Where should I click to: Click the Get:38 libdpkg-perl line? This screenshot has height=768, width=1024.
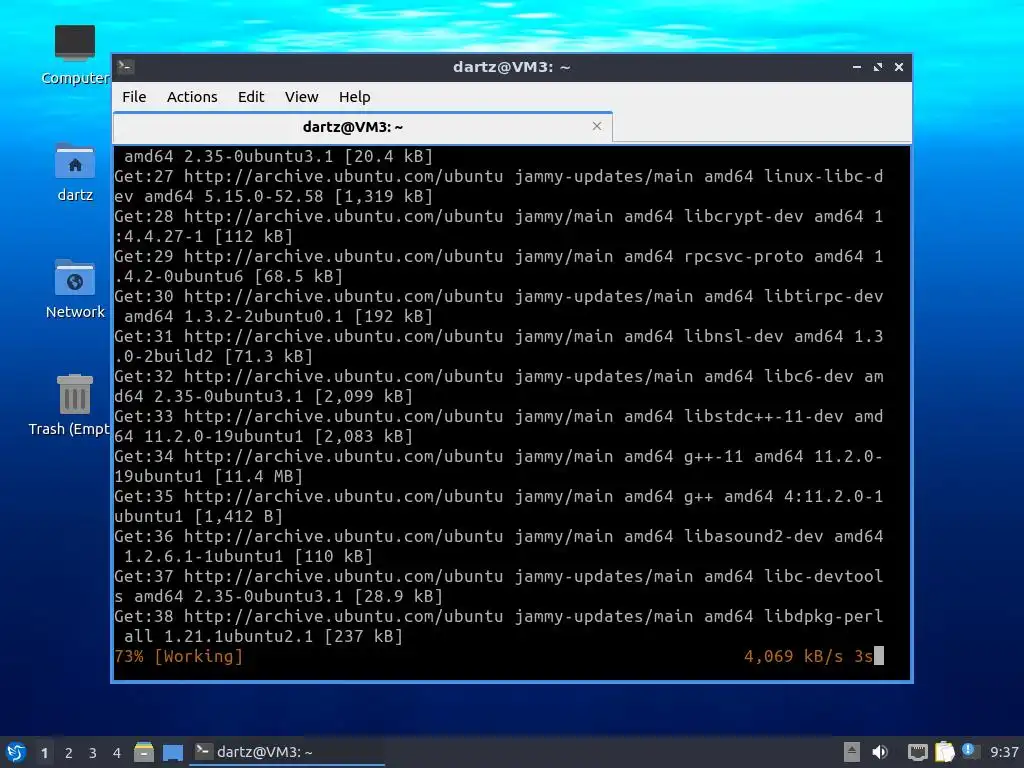tap(498, 626)
